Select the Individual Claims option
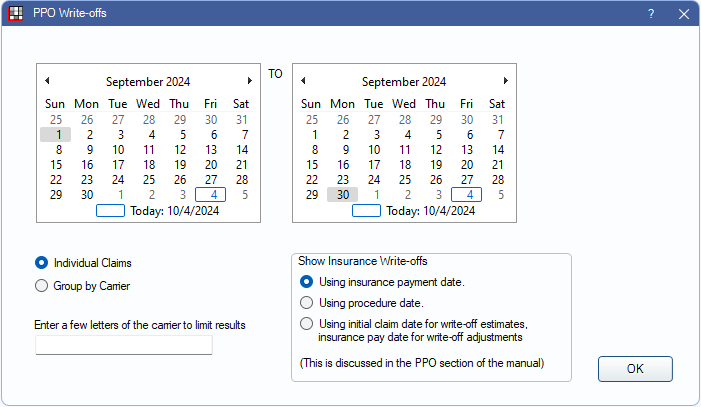The width and height of the screenshot is (701, 407). [x=42, y=263]
